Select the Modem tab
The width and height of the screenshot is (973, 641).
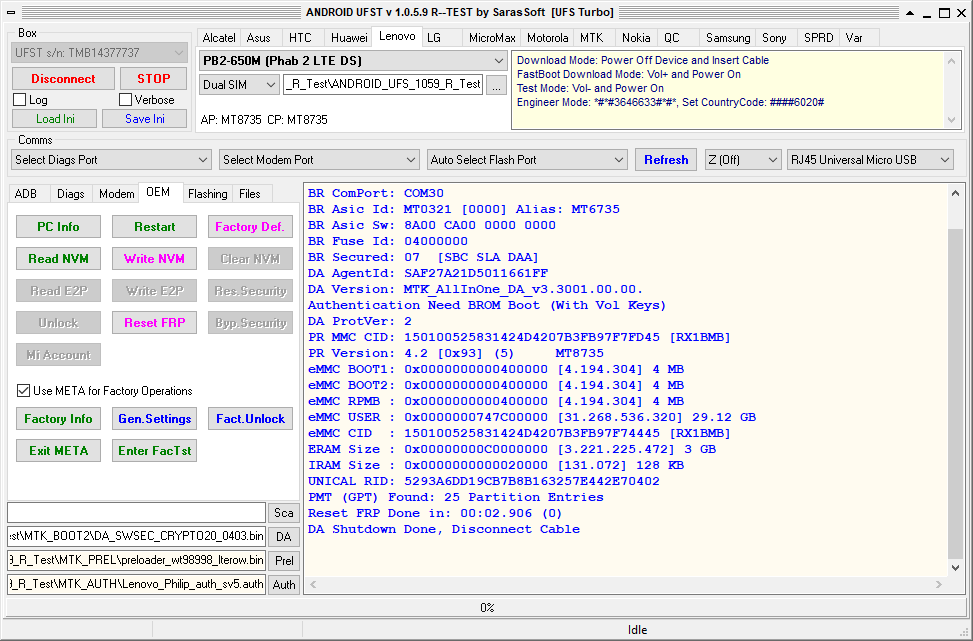[x=117, y=194]
